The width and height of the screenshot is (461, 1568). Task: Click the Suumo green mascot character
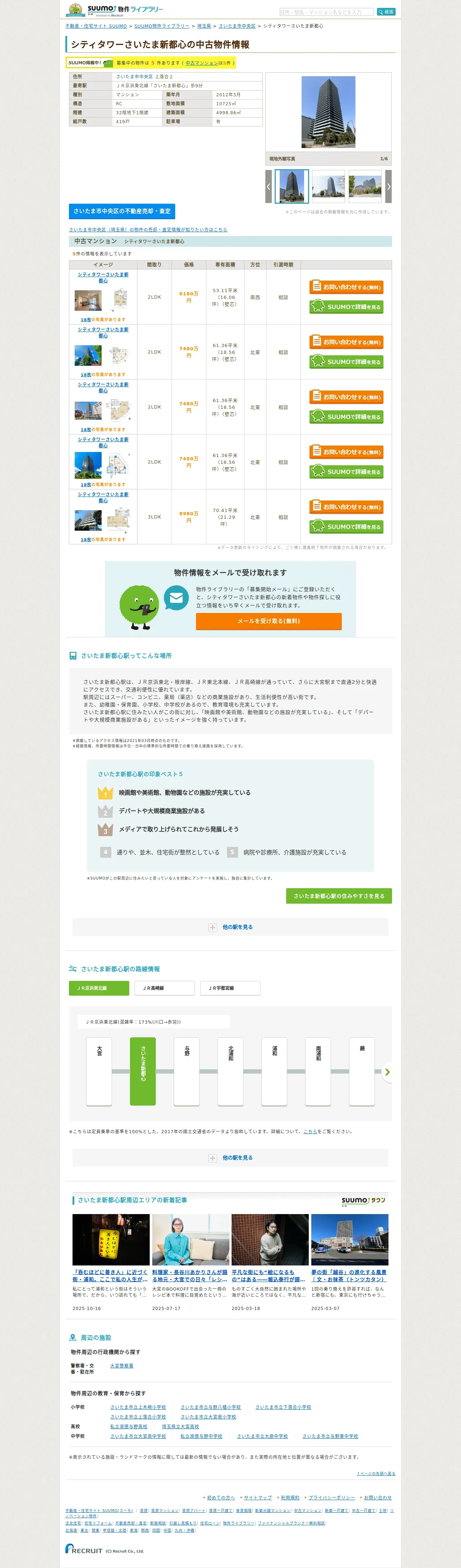coord(139,607)
